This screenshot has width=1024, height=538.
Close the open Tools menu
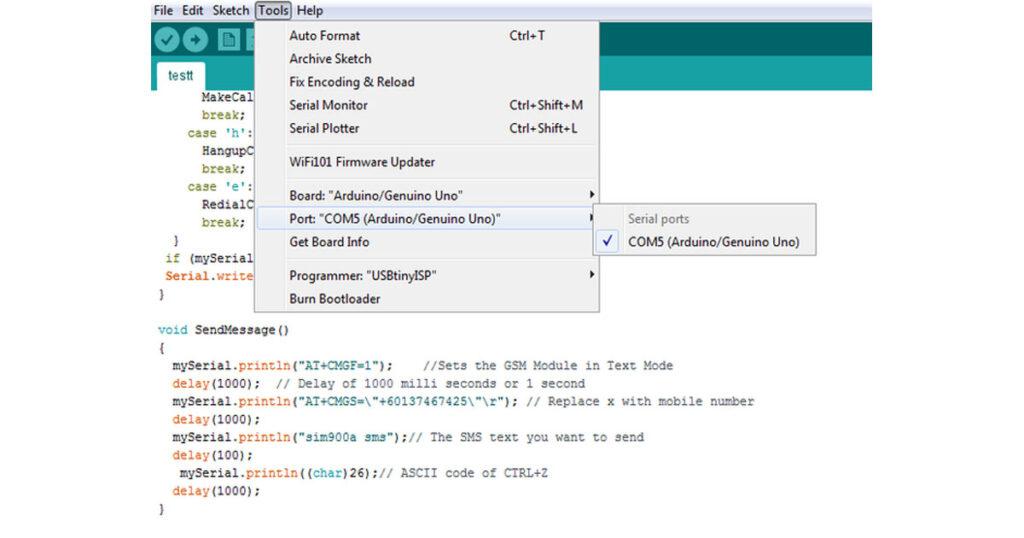pyautogui.click(x=273, y=11)
